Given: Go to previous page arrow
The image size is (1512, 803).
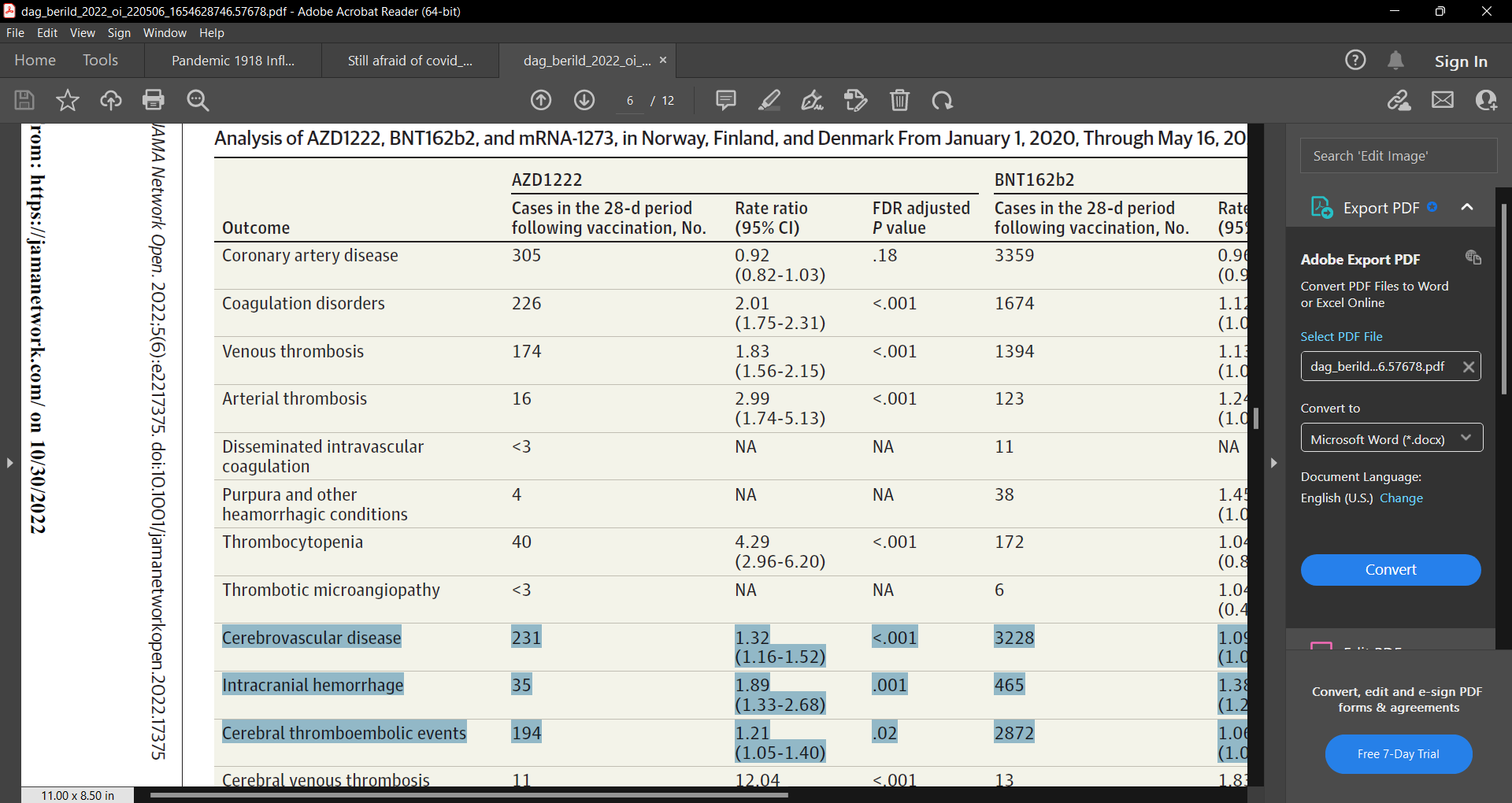Looking at the screenshot, I should click(541, 100).
